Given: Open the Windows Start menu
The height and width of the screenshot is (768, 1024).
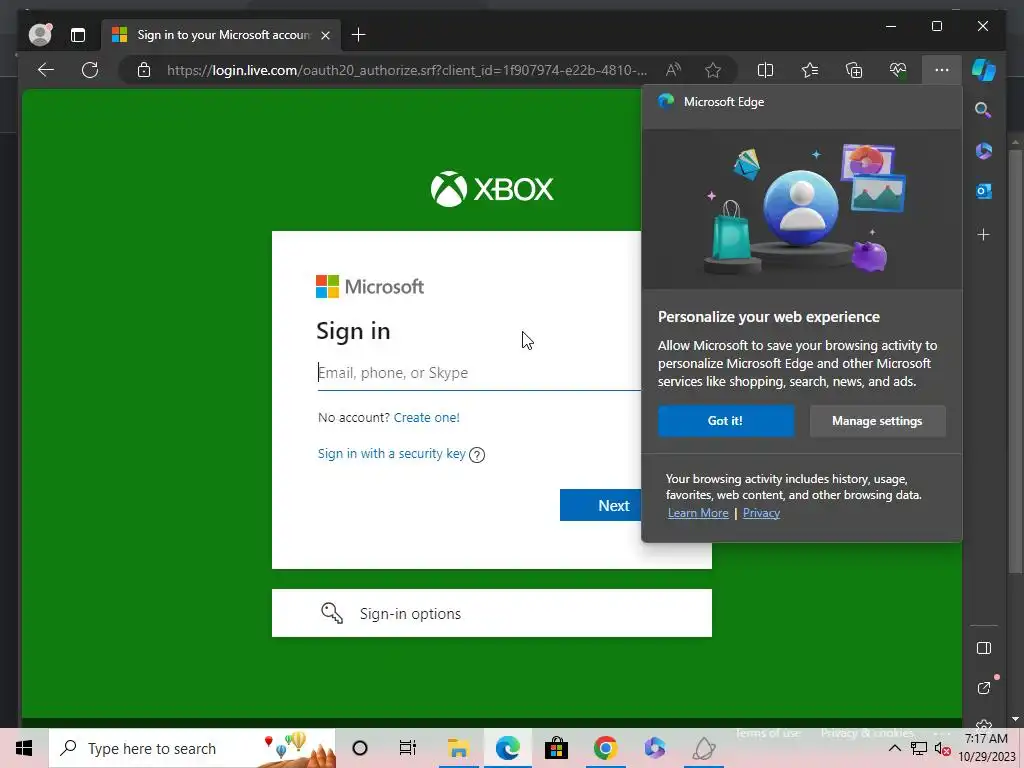Looking at the screenshot, I should (x=24, y=748).
